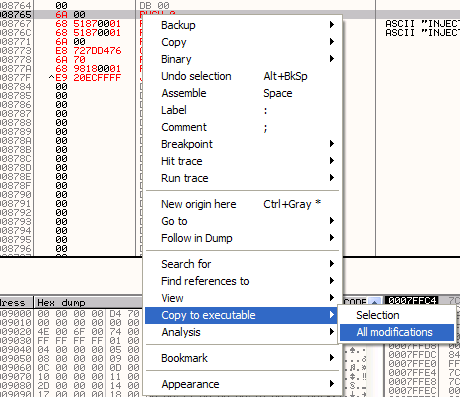Expand the Follow in Dump arrow

[x=332, y=238]
